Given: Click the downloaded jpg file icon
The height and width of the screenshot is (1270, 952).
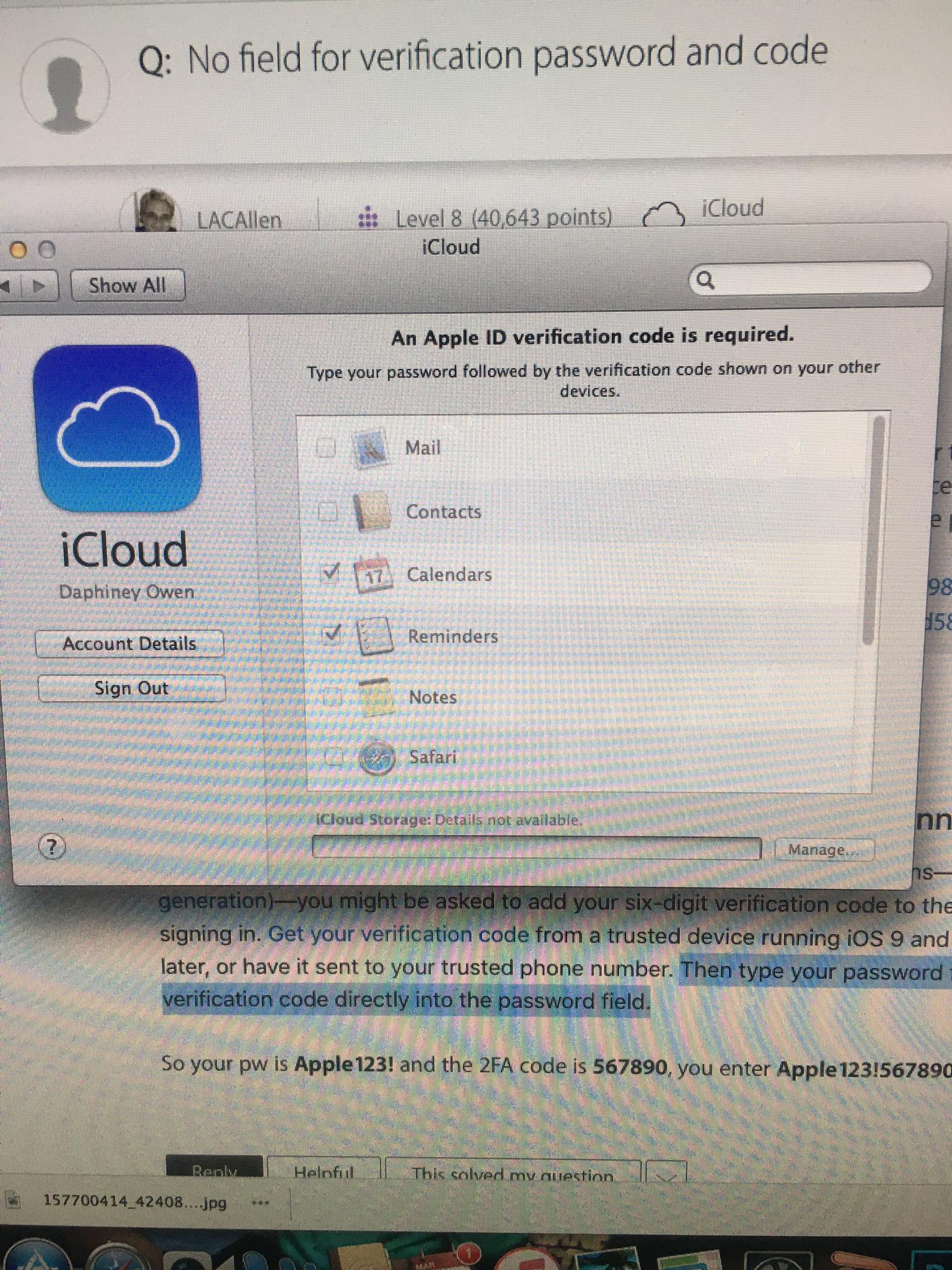Looking at the screenshot, I should (12, 1201).
